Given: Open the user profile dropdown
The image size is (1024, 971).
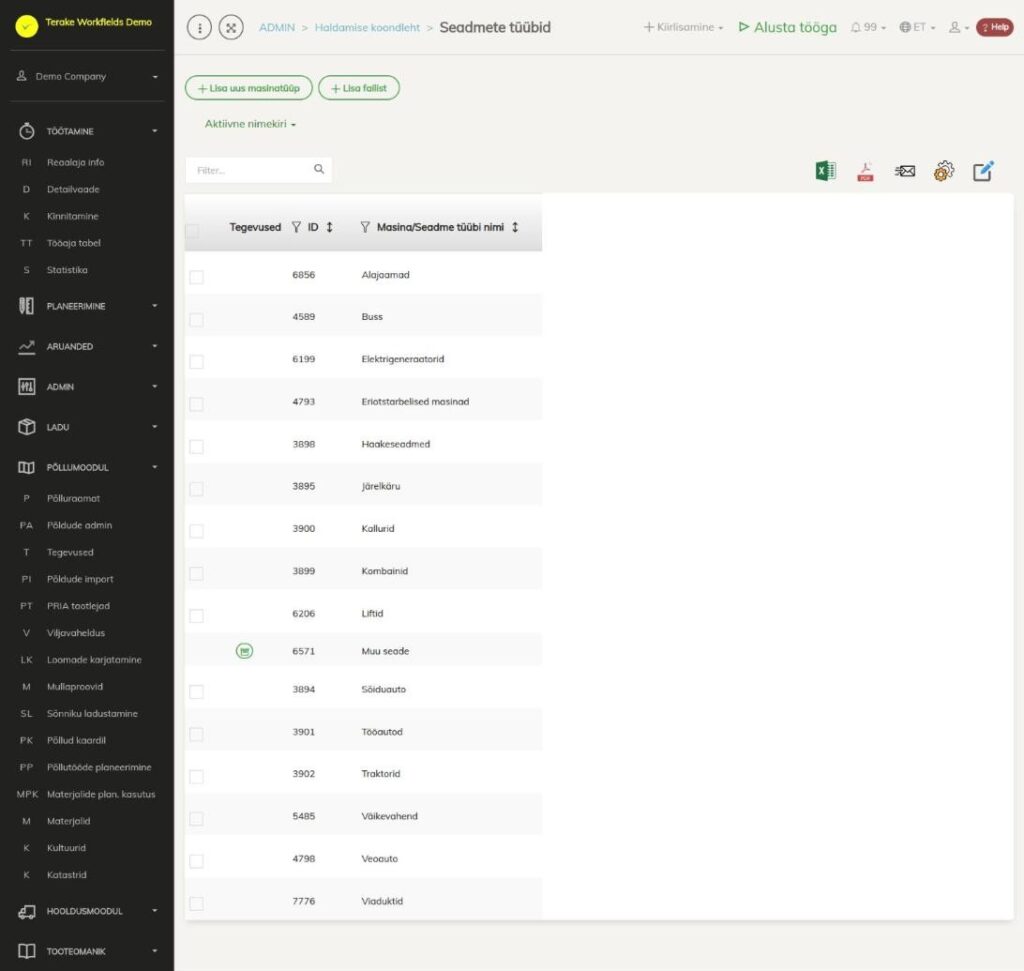Looking at the screenshot, I should [959, 27].
